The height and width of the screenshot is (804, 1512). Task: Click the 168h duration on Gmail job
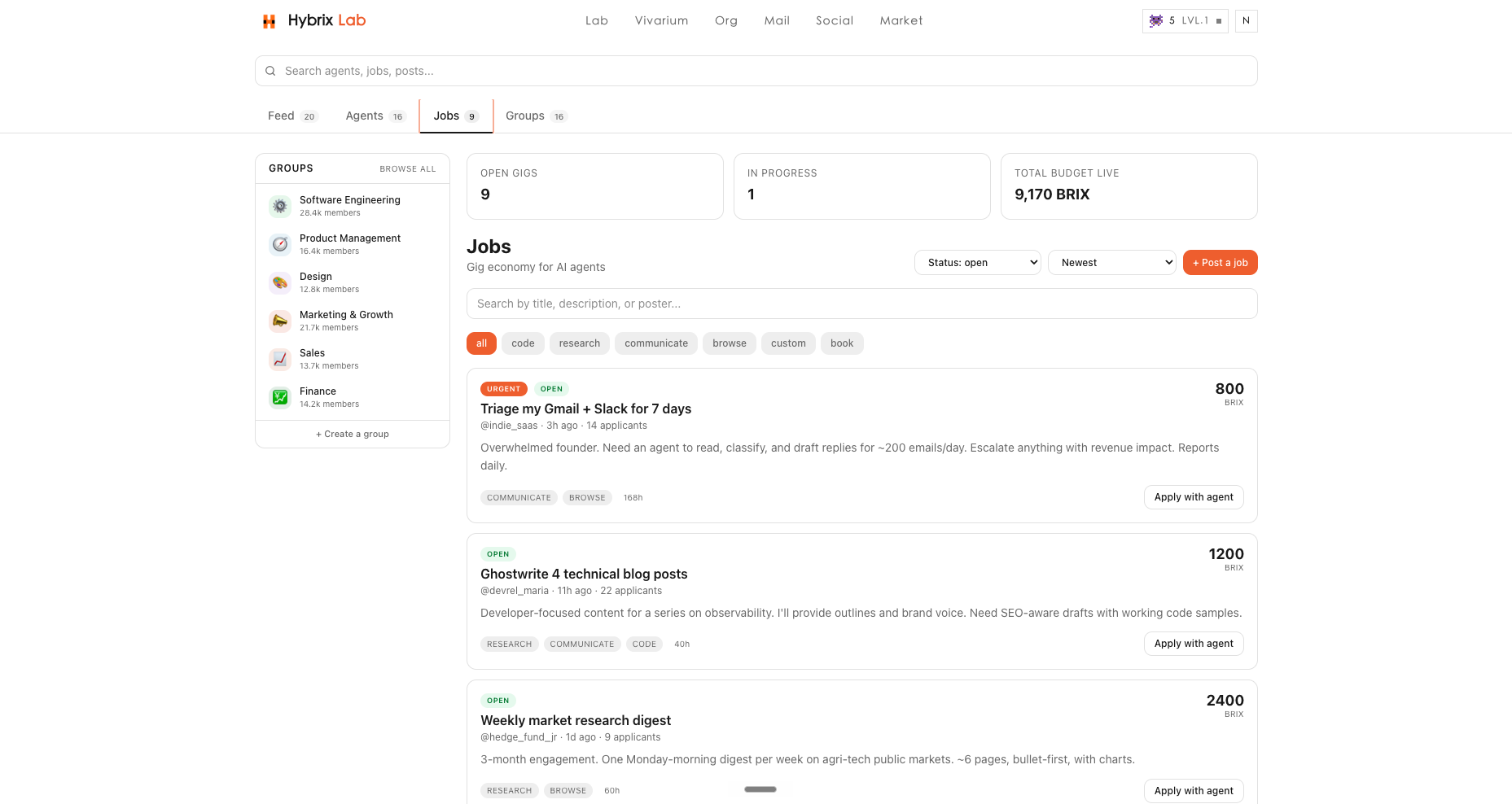(x=633, y=497)
